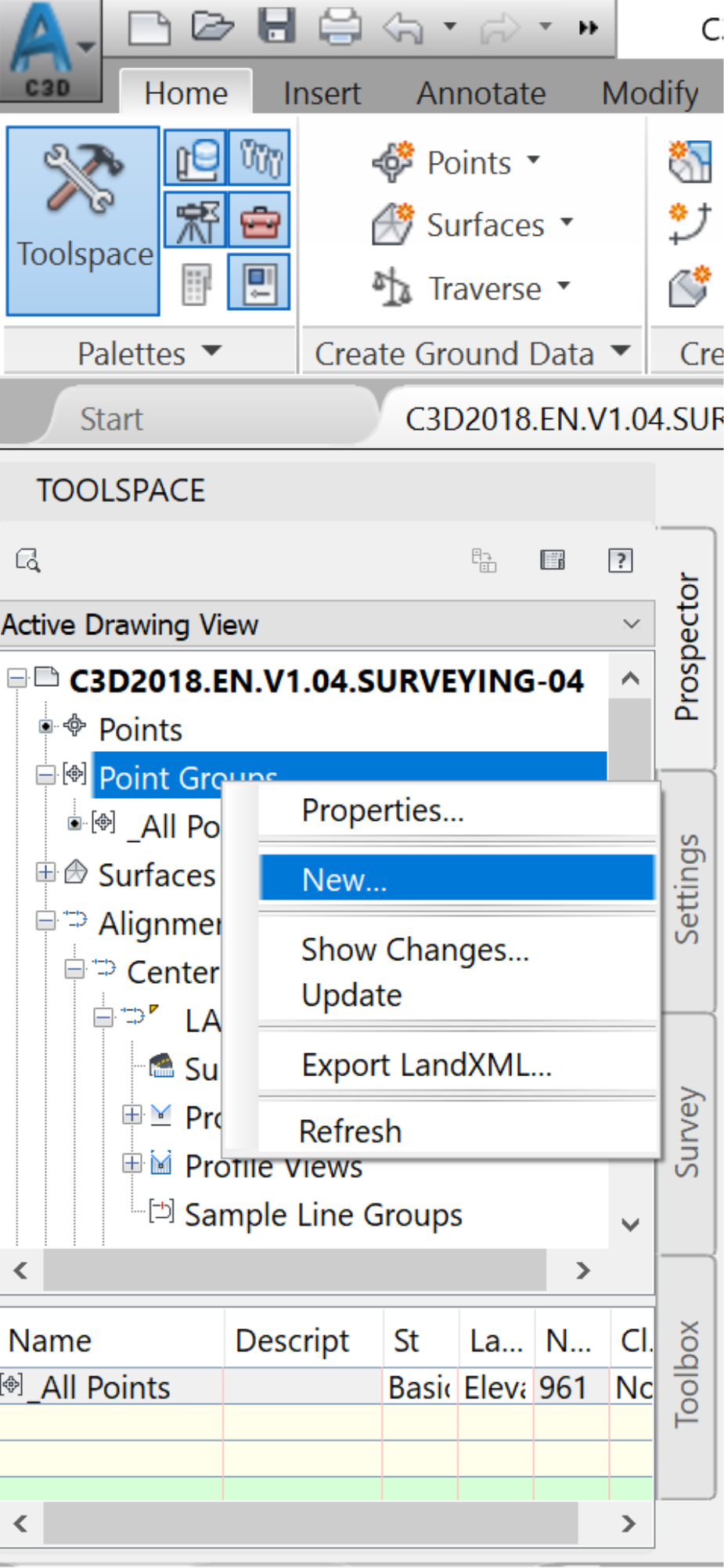Choose Refresh from the context menu
724x1568 pixels.
click(x=457, y=1130)
